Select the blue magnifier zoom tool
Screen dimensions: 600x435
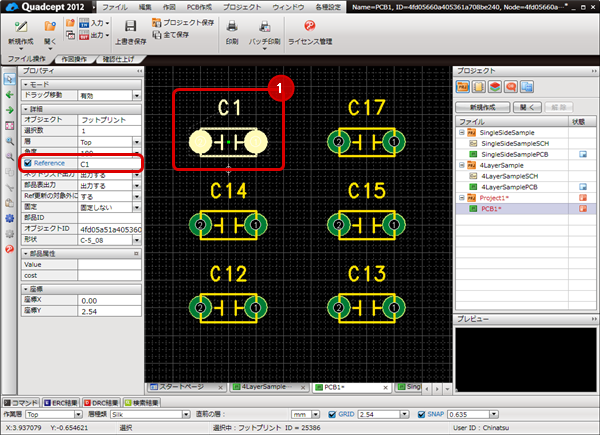pyautogui.click(x=9, y=141)
